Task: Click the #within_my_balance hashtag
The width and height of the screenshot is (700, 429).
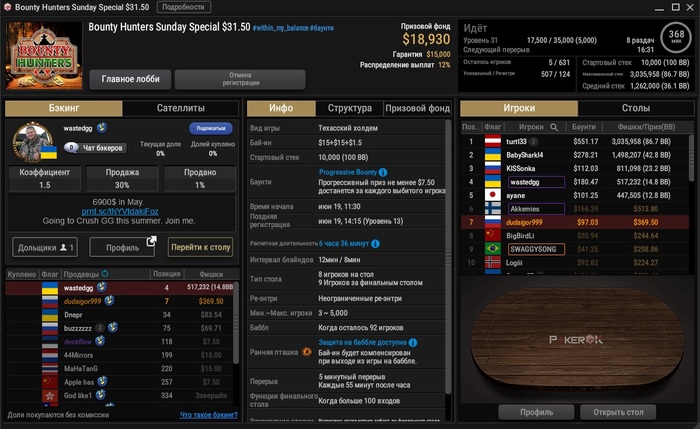Action: tap(280, 28)
